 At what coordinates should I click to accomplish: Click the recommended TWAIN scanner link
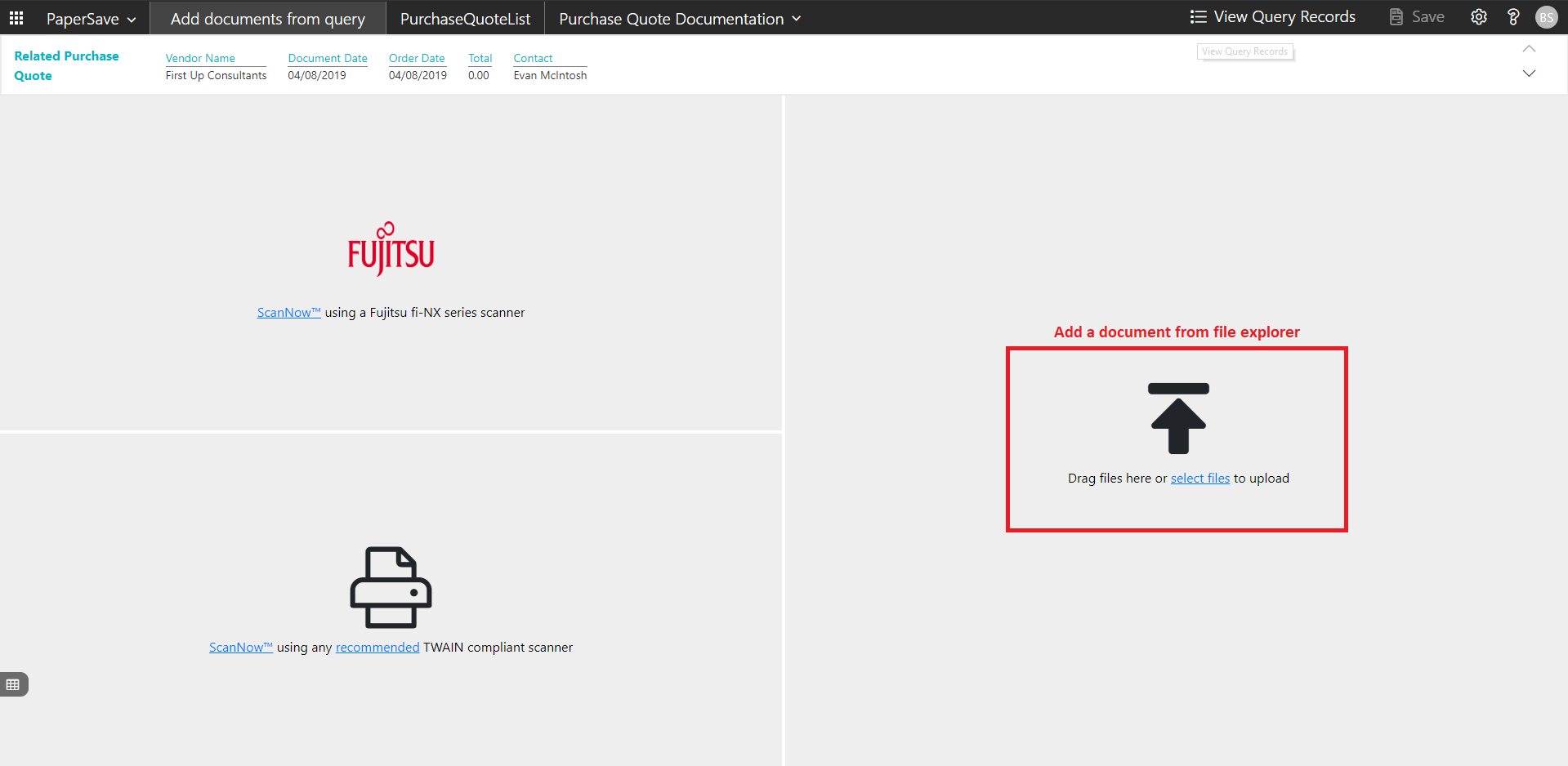pos(377,648)
